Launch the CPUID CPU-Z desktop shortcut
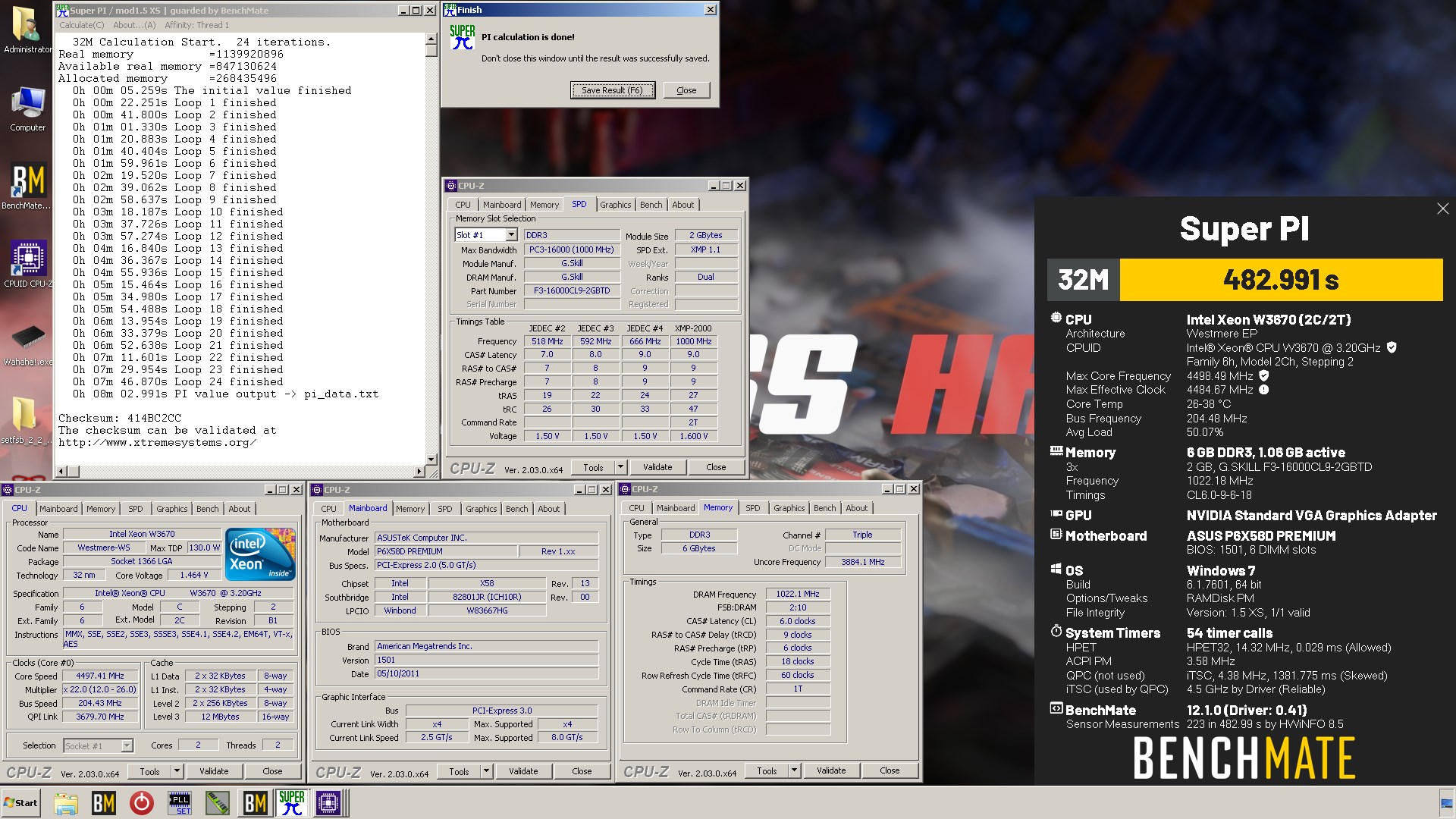1456x819 pixels. (x=28, y=265)
